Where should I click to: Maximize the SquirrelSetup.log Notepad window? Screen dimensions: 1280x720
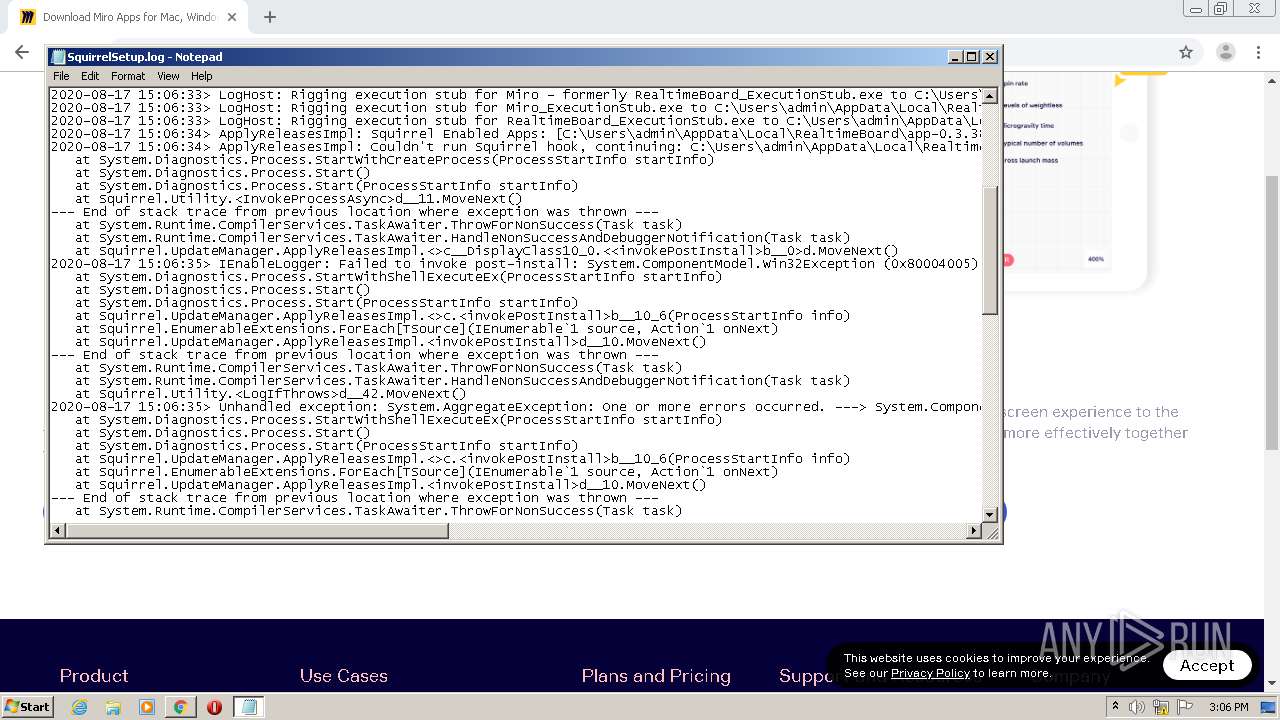(x=972, y=57)
